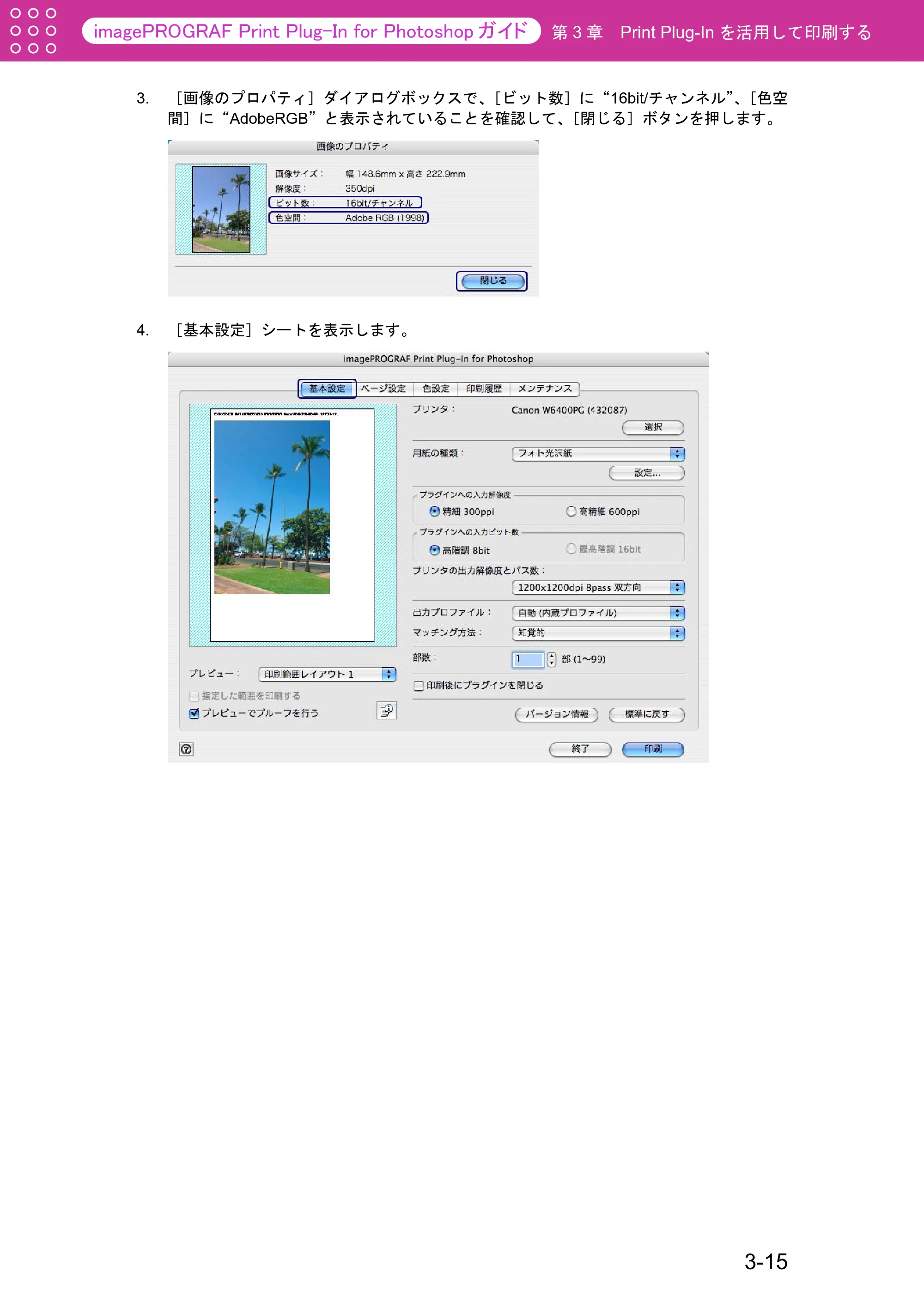Click the 350dpi resolution value
Viewport: 924px width, 1308px height.
[360, 189]
